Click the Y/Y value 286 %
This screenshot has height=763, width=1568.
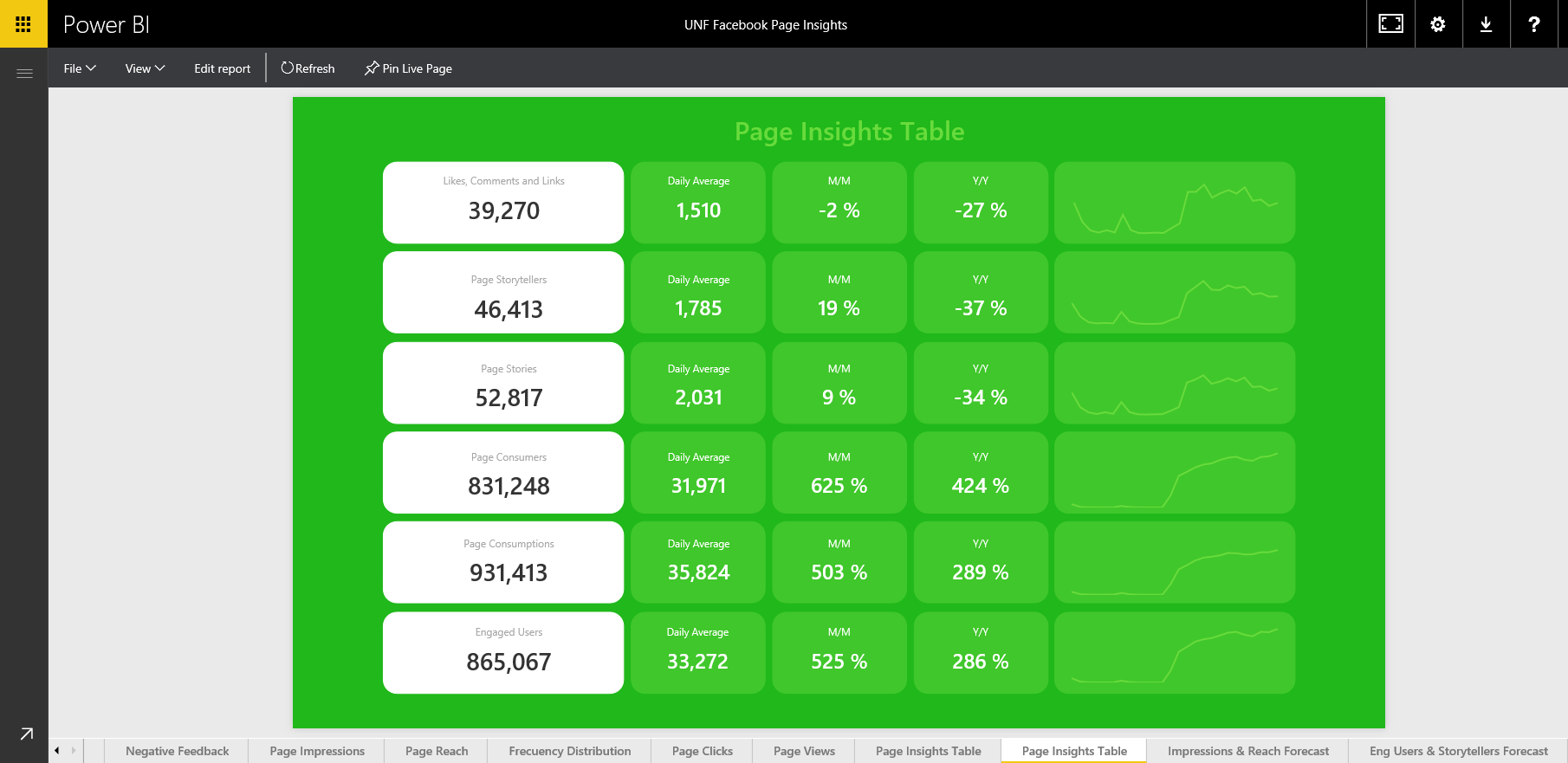(x=981, y=662)
